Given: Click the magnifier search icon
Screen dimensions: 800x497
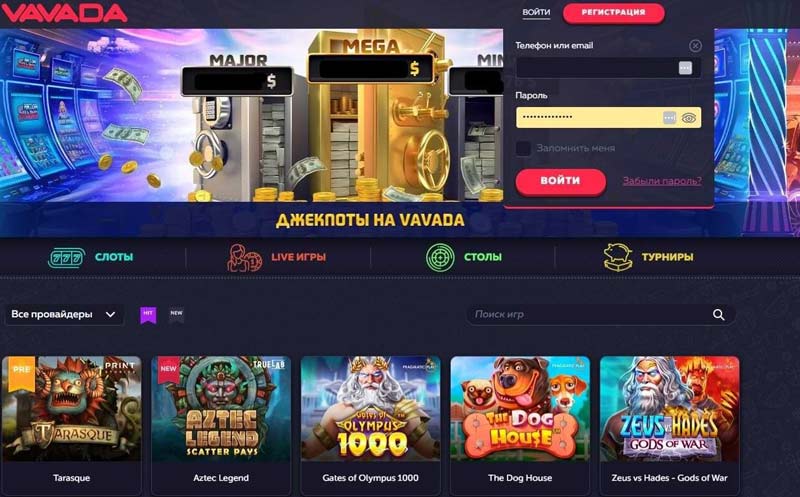Looking at the screenshot, I should tap(718, 315).
